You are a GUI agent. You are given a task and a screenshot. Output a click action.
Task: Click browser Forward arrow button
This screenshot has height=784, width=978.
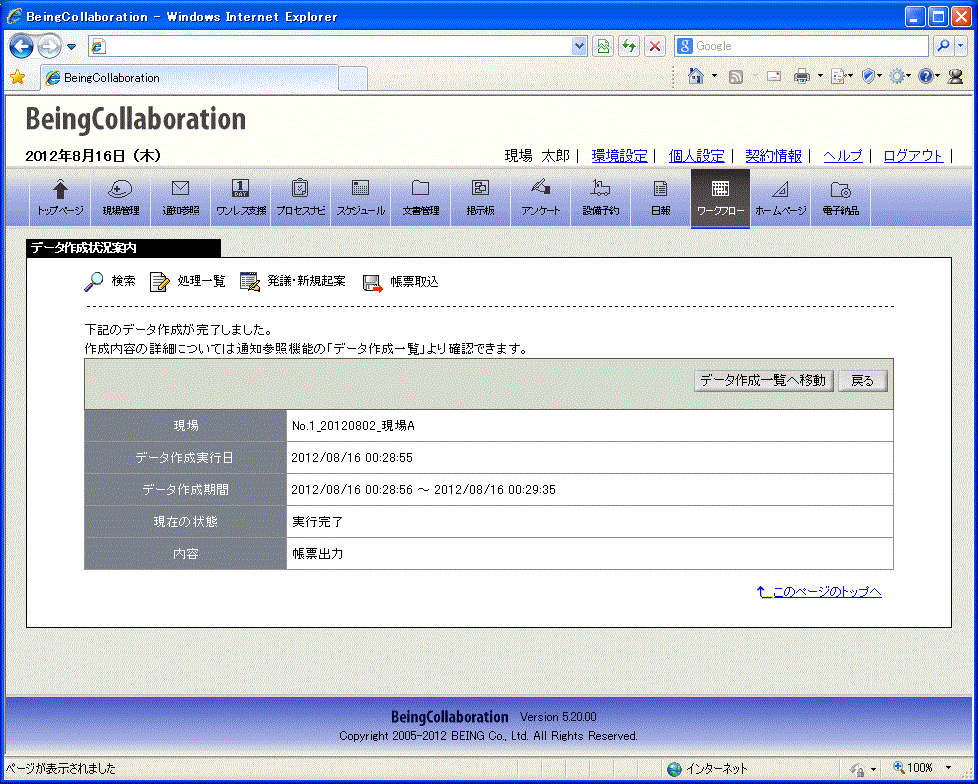(x=49, y=46)
